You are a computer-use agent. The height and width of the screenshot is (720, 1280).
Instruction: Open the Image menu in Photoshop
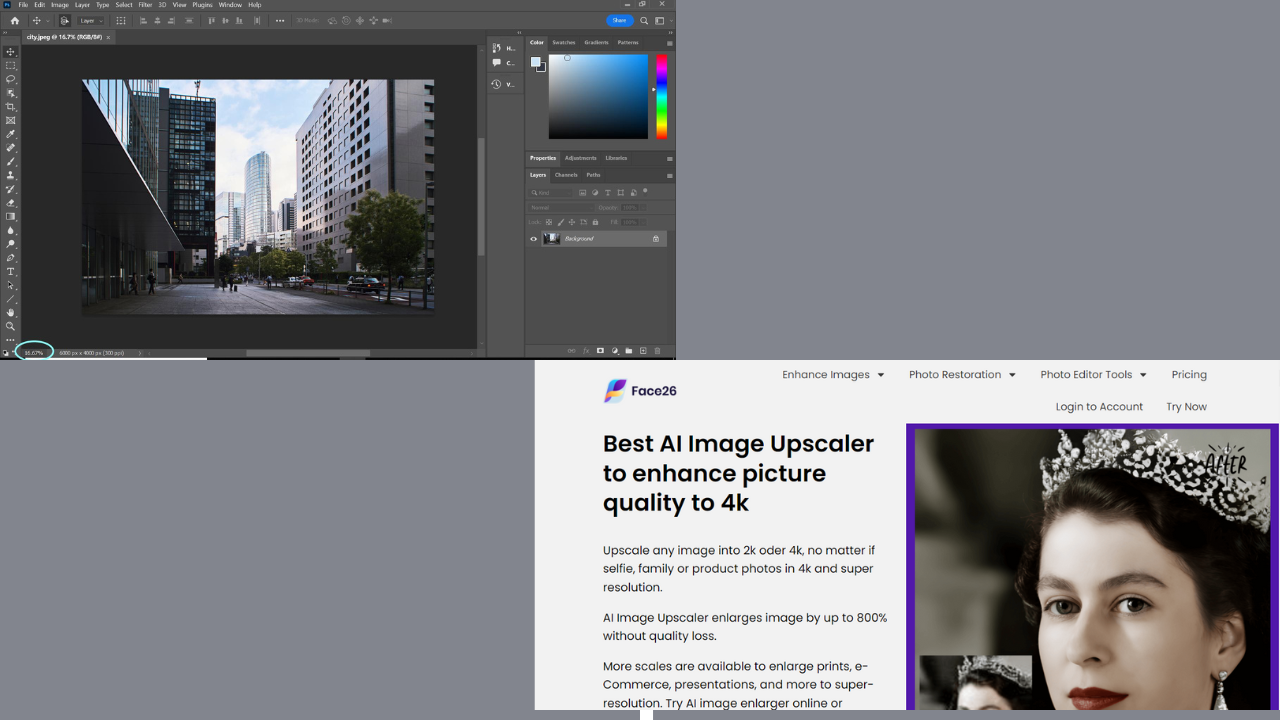coord(60,5)
